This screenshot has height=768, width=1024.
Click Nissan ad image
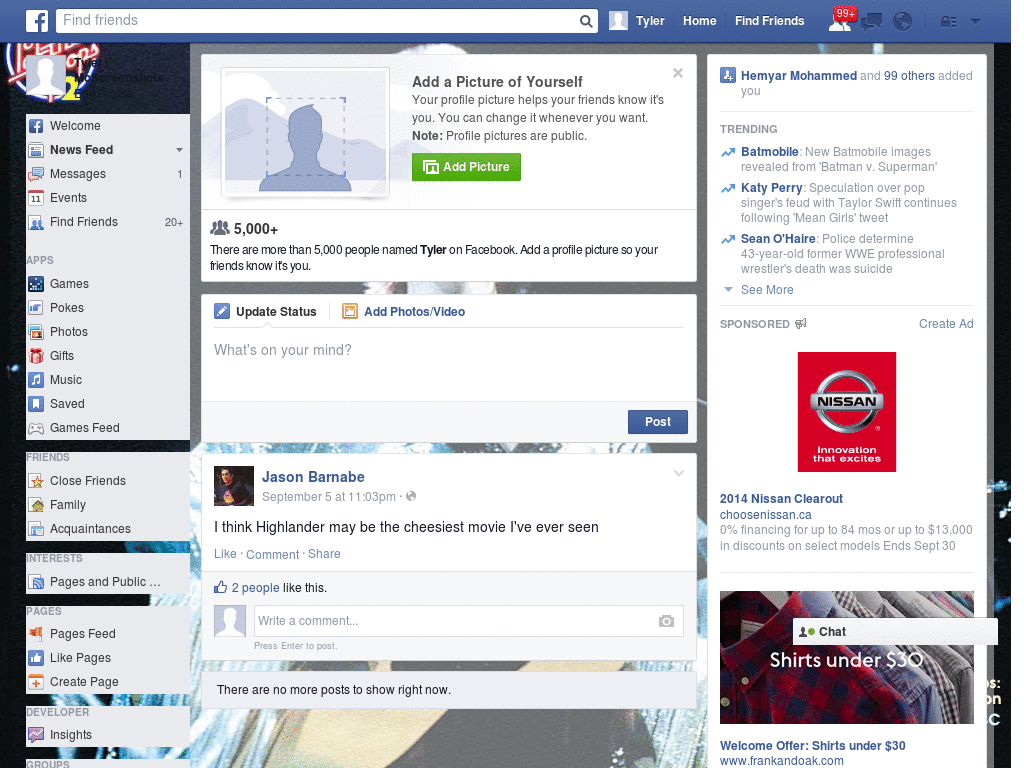coord(846,412)
